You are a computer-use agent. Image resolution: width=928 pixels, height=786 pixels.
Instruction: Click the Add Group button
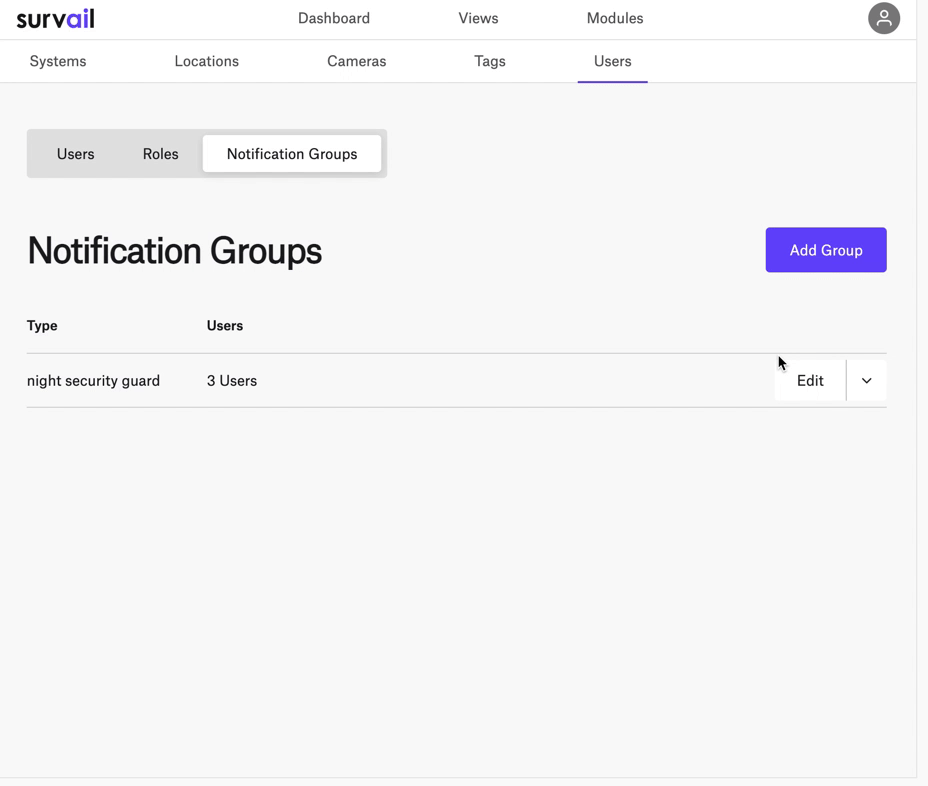826,250
